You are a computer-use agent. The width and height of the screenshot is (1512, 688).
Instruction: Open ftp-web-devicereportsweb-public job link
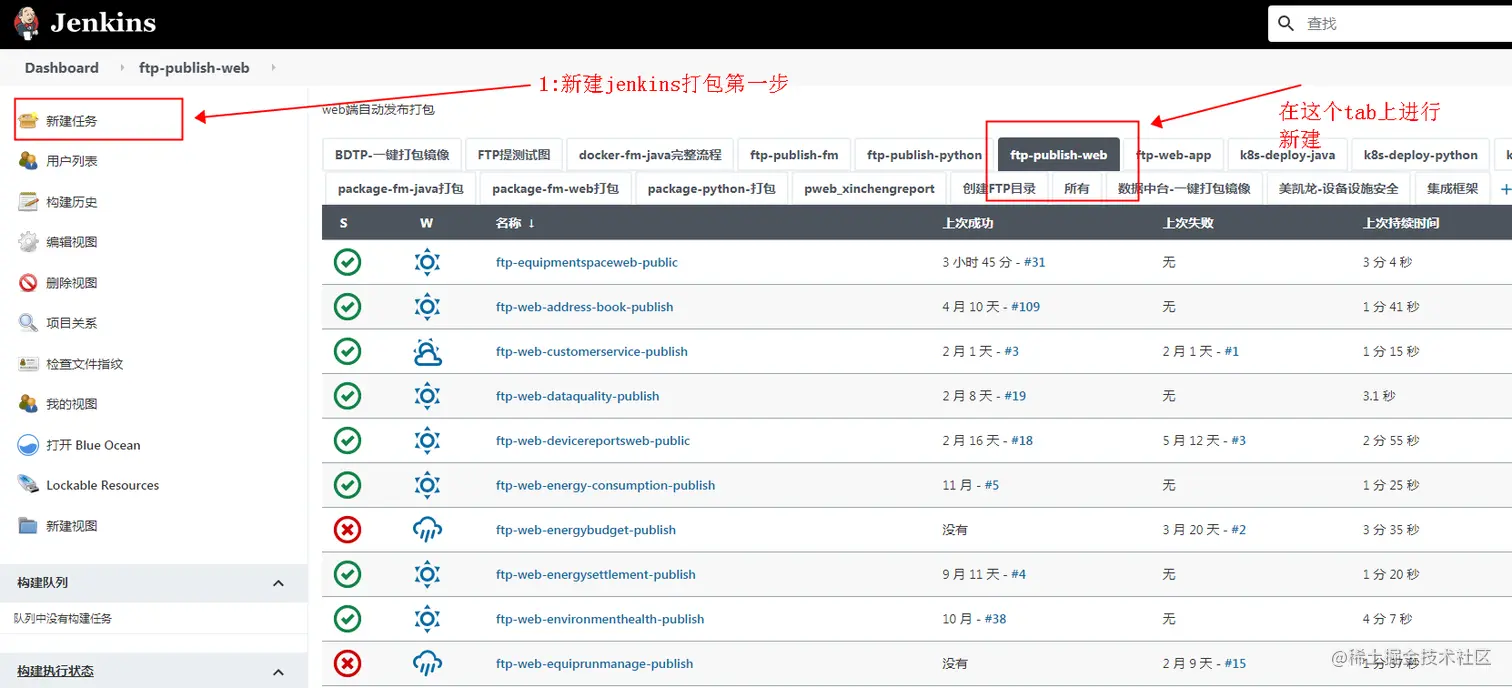click(x=593, y=440)
